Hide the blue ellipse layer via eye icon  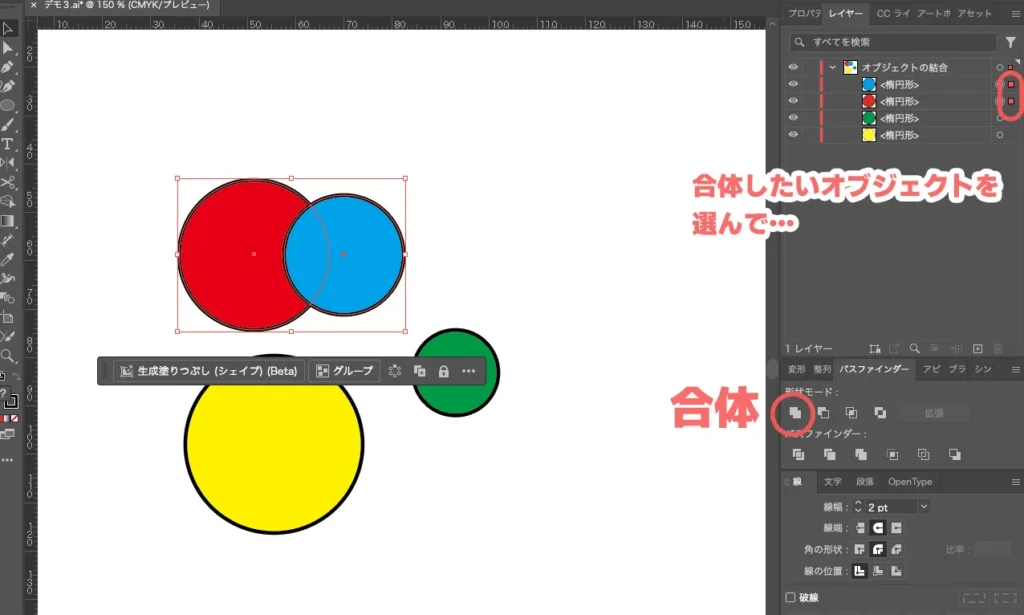tap(794, 85)
